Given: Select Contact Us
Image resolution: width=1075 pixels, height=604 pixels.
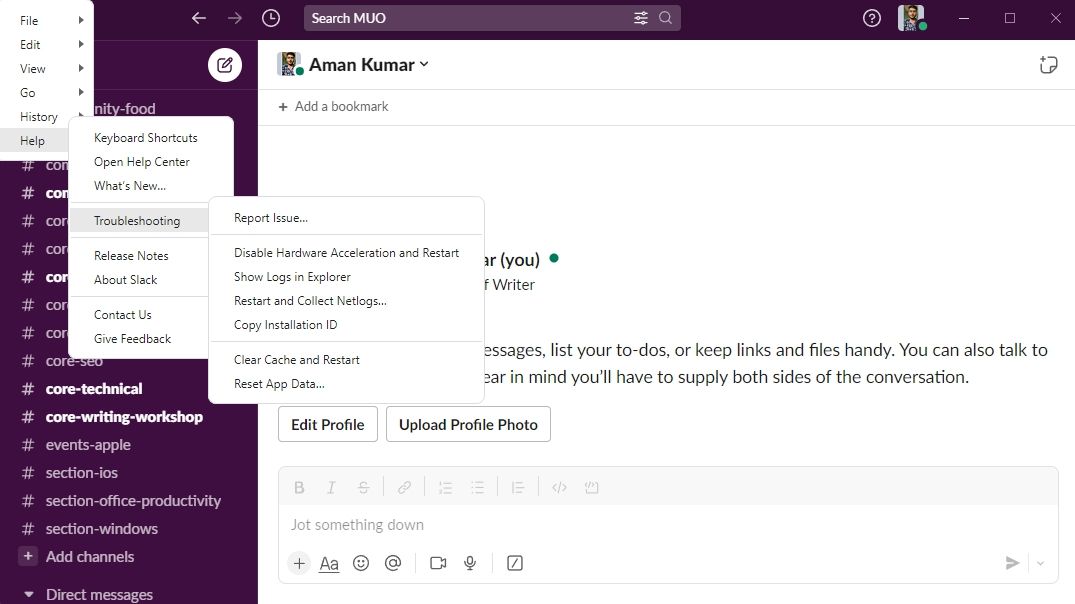Looking at the screenshot, I should tap(123, 315).
